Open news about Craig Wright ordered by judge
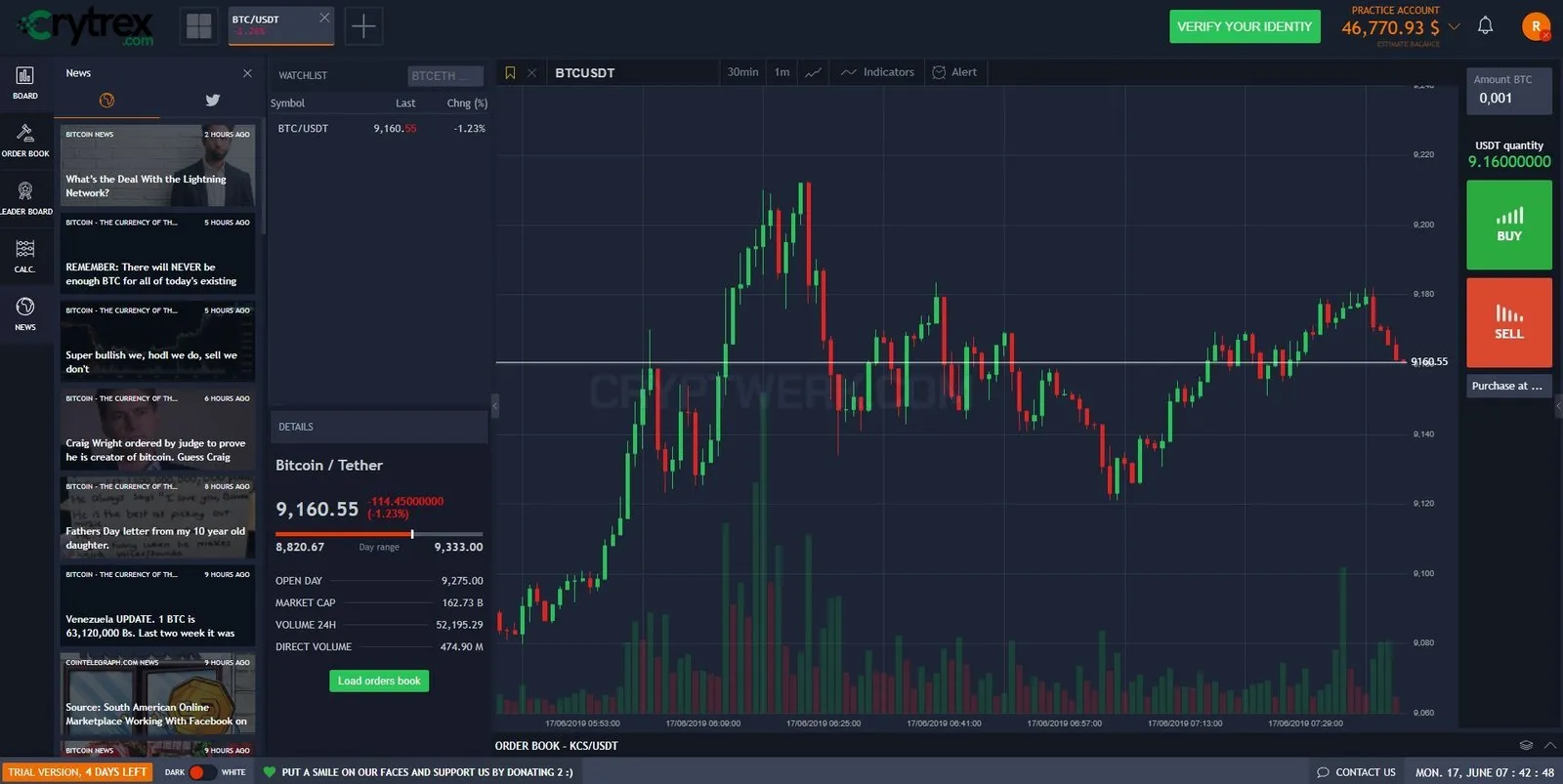This screenshot has width=1563, height=784. (157, 429)
